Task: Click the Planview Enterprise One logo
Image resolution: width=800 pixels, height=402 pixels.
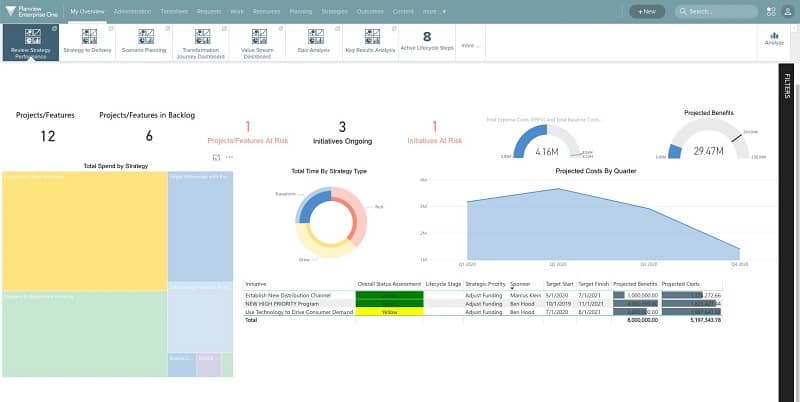Action: [32, 11]
